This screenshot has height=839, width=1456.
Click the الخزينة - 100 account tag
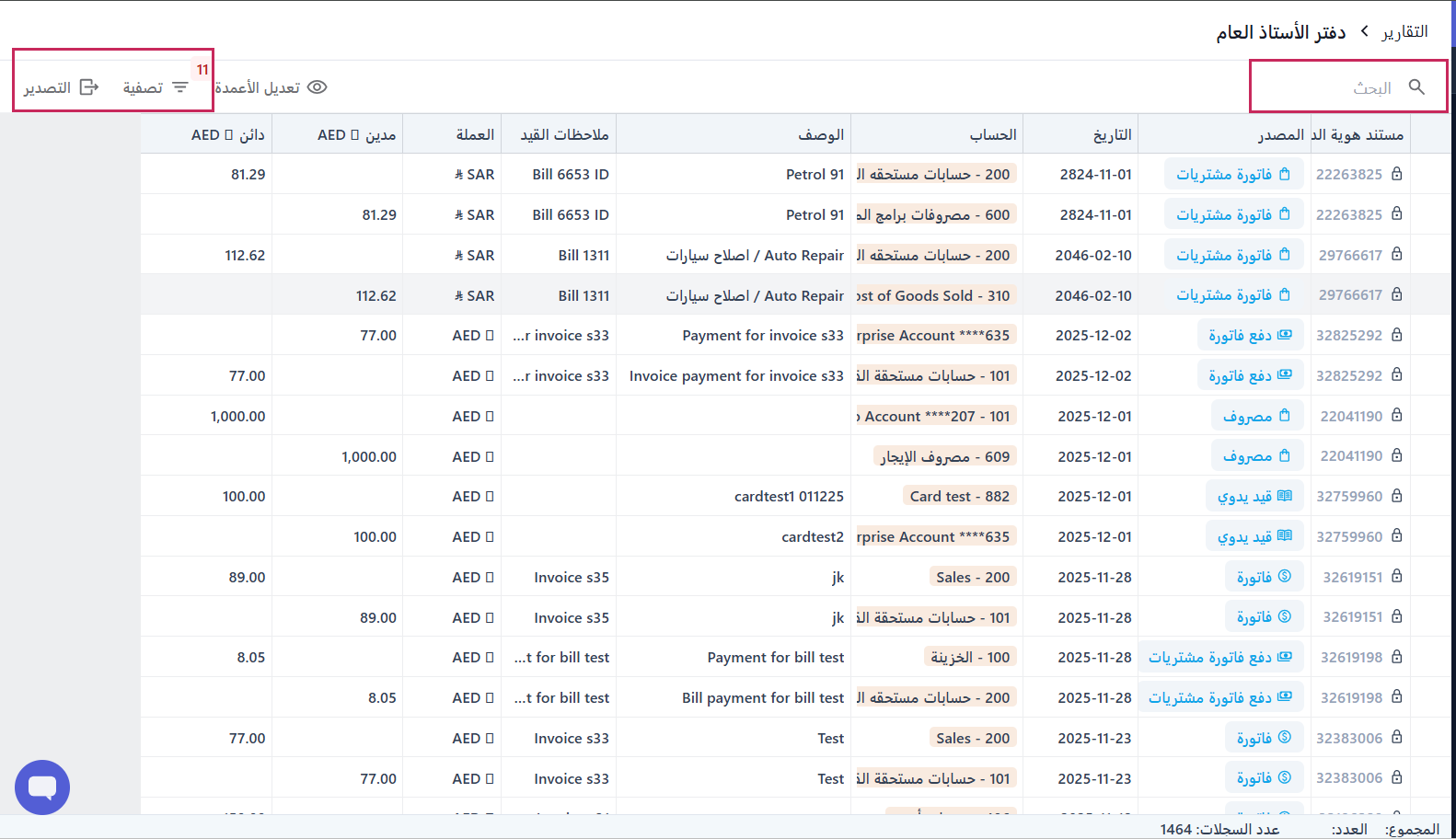coord(969,657)
